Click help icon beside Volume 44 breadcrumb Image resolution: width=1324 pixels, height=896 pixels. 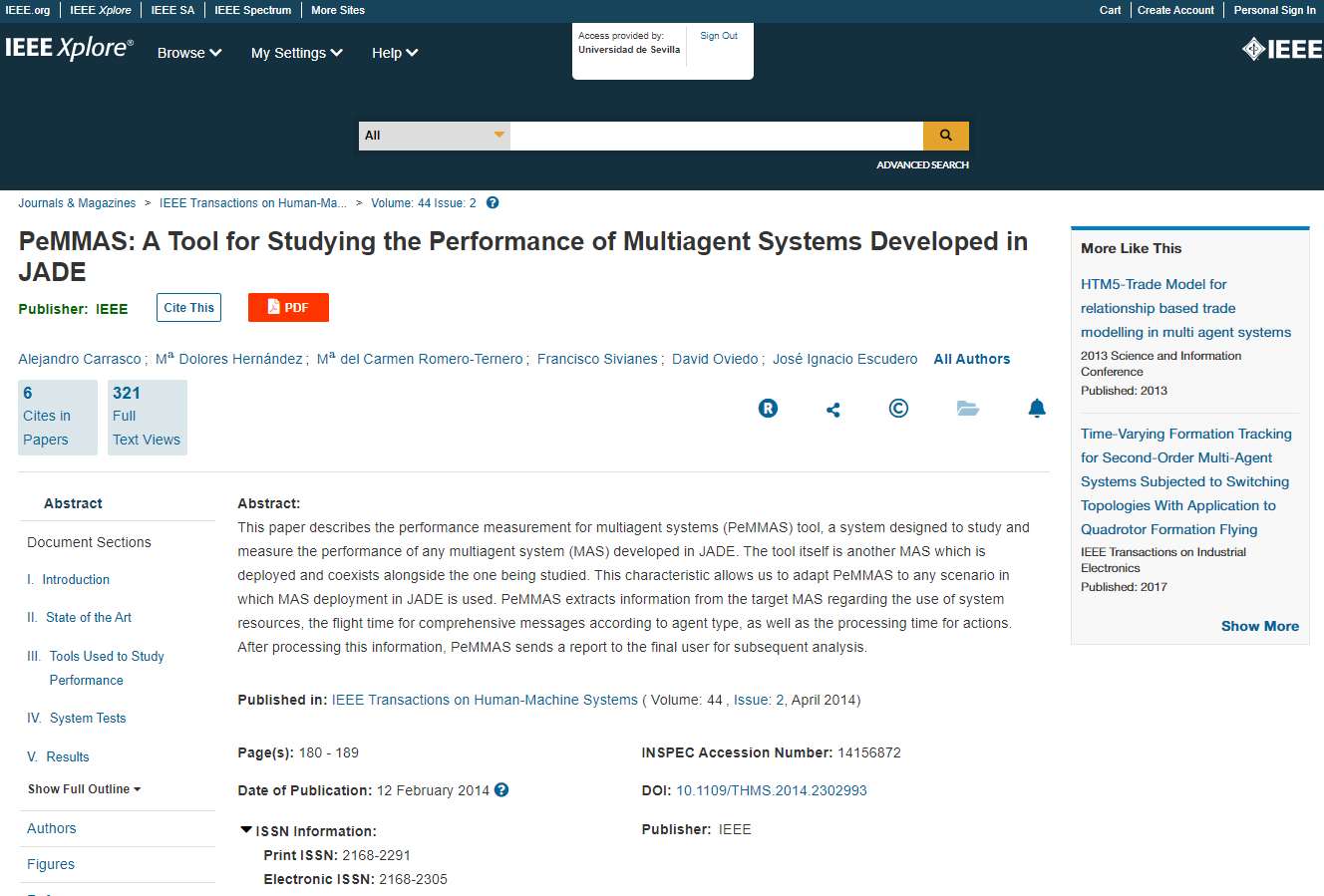coord(493,203)
